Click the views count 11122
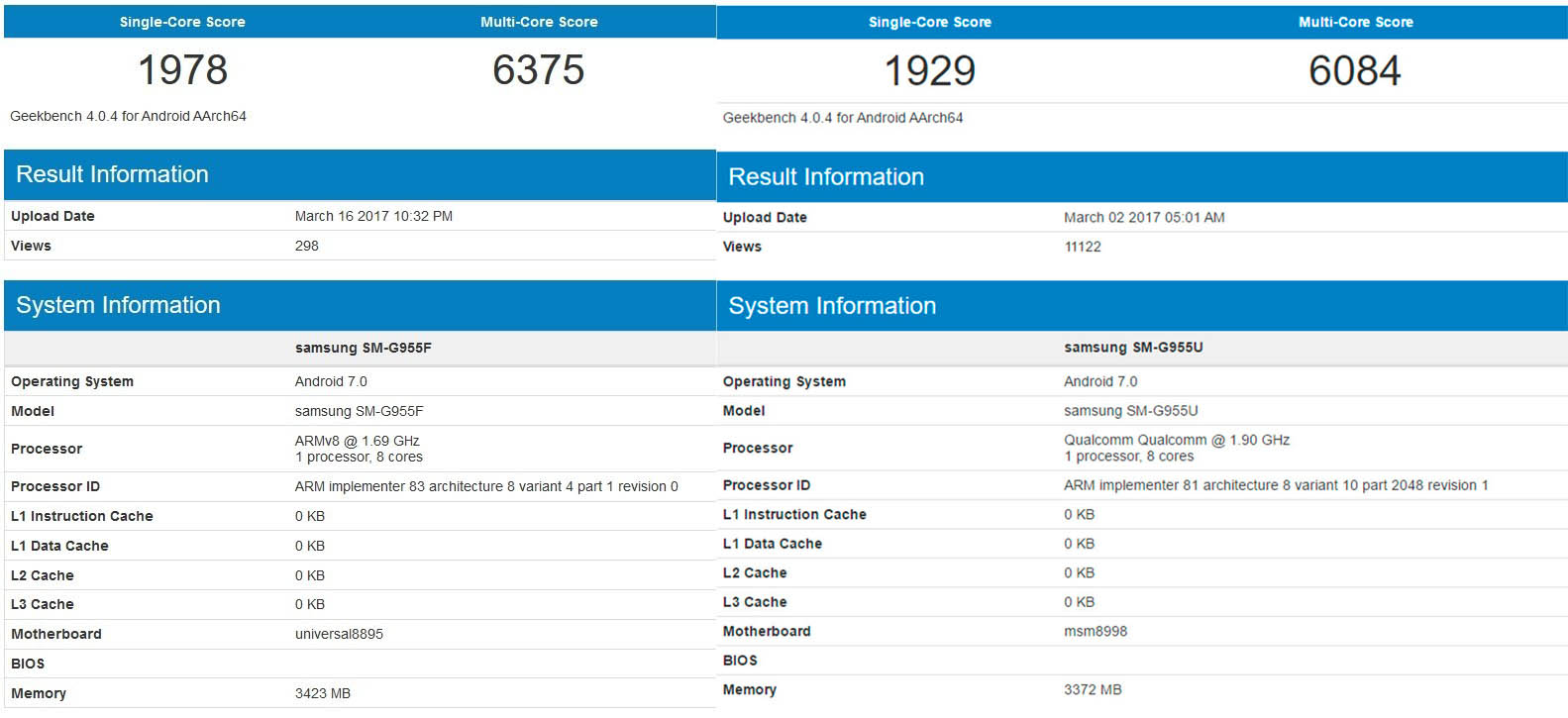Image resolution: width=1568 pixels, height=718 pixels. 1083,247
